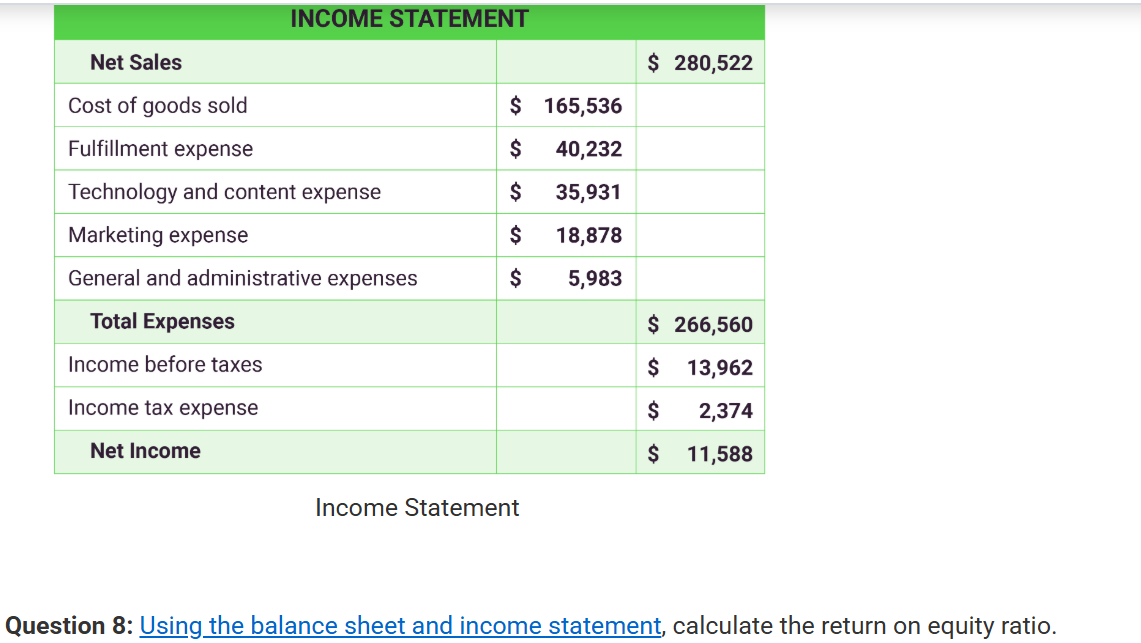Click the Cost of goods sold label
This screenshot has height=643, width=1141.
(158, 105)
